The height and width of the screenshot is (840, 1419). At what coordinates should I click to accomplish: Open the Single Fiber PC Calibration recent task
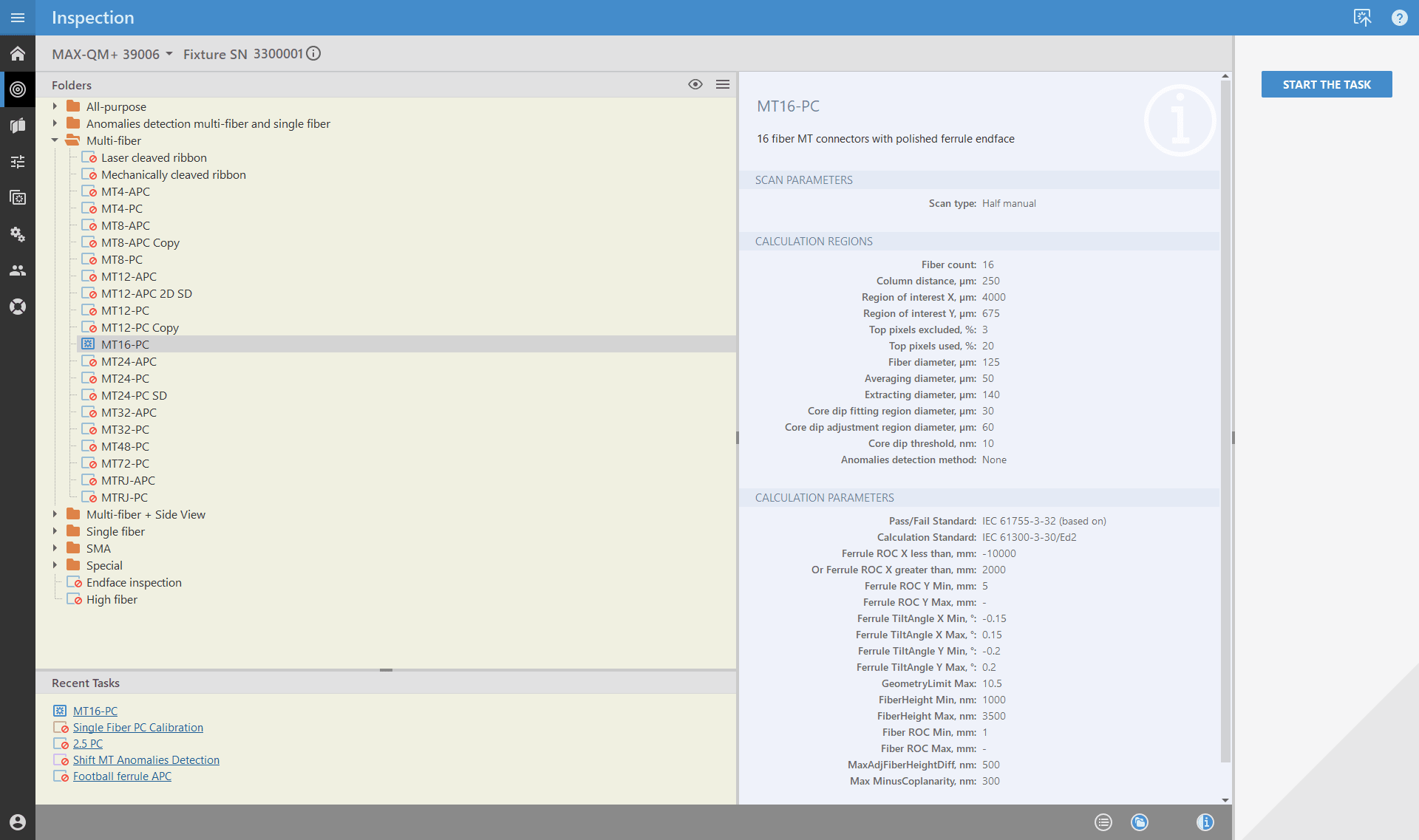coord(137,728)
